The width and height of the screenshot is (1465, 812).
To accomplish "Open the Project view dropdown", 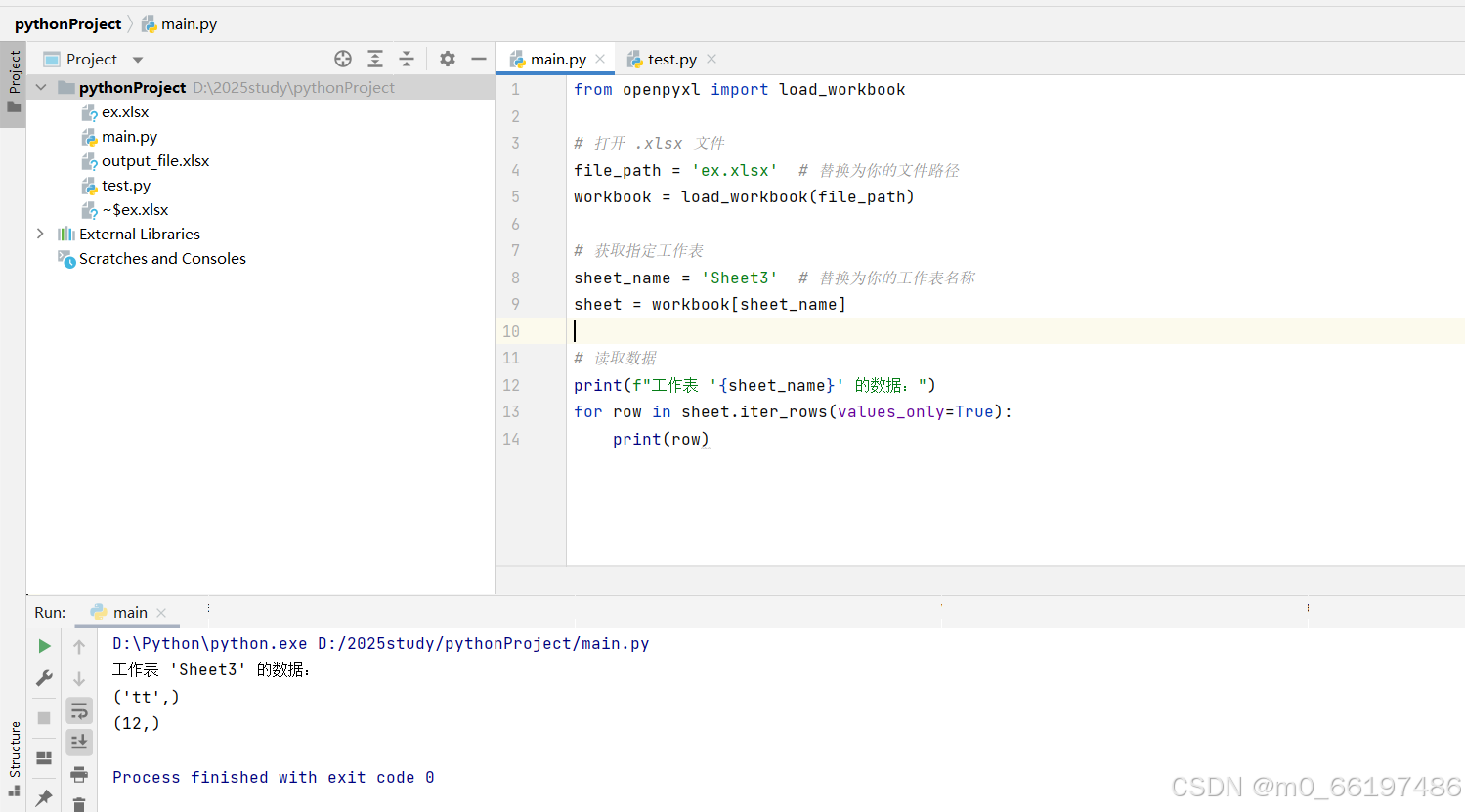I will [136, 59].
